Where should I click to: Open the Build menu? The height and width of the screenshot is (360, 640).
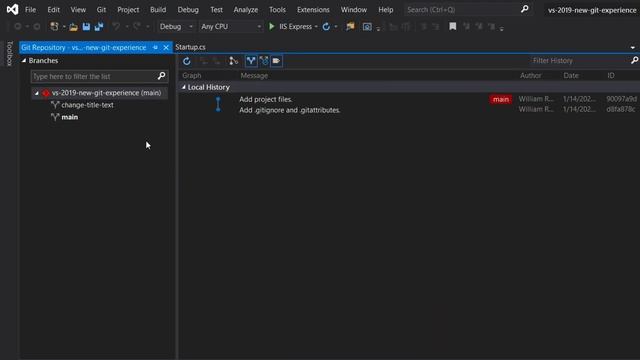158,9
